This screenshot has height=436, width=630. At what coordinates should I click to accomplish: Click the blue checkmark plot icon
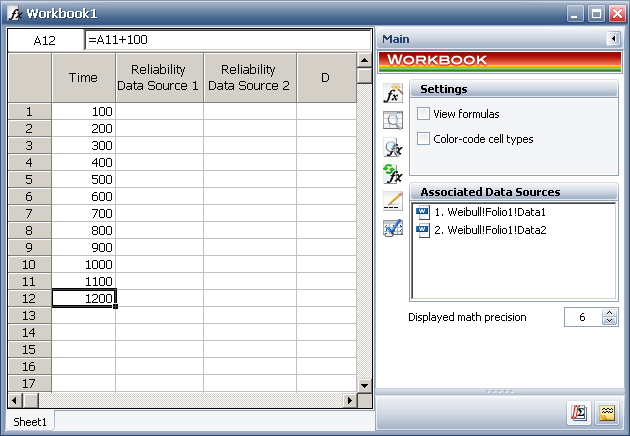pos(393,228)
